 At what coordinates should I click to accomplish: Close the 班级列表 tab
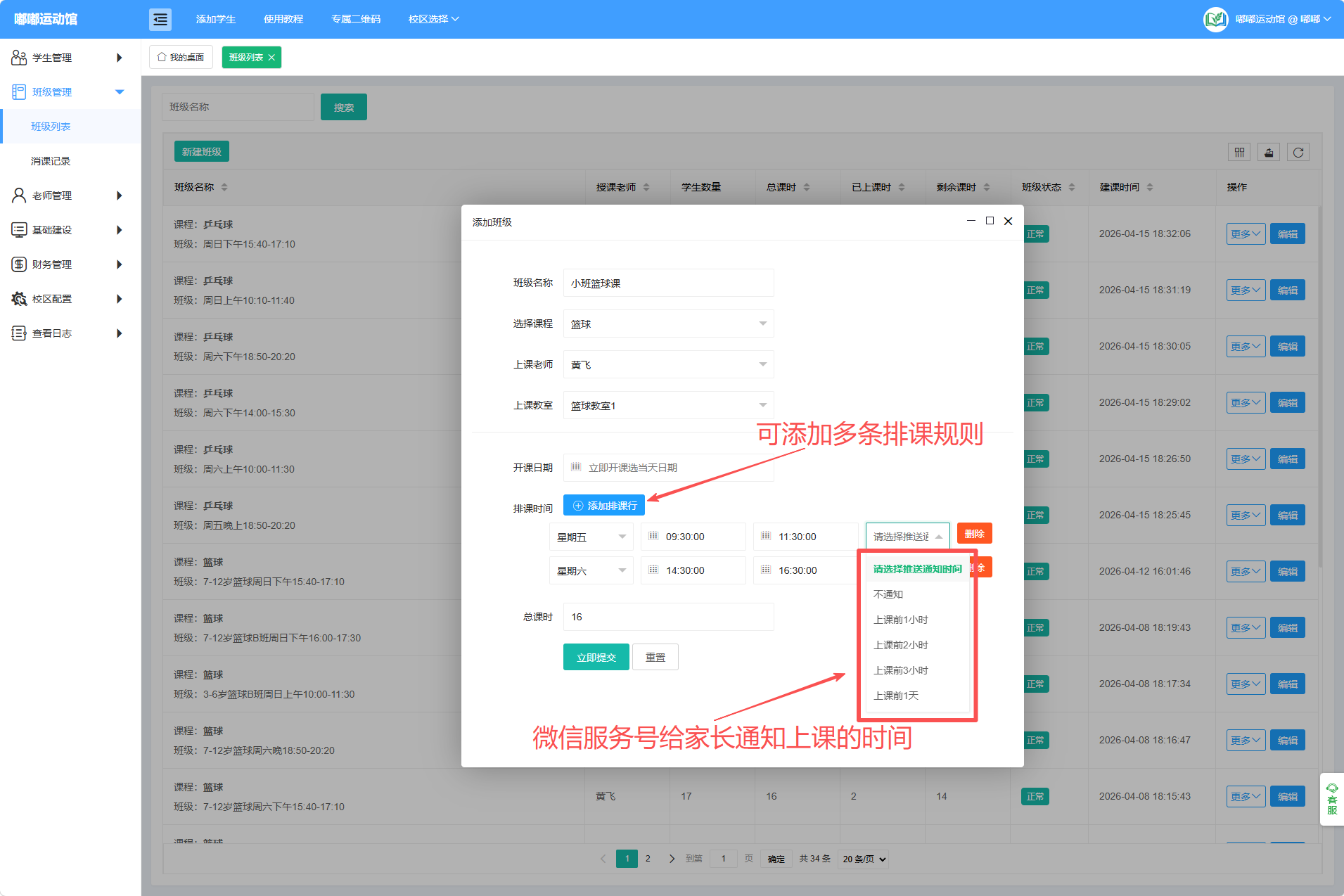click(271, 58)
